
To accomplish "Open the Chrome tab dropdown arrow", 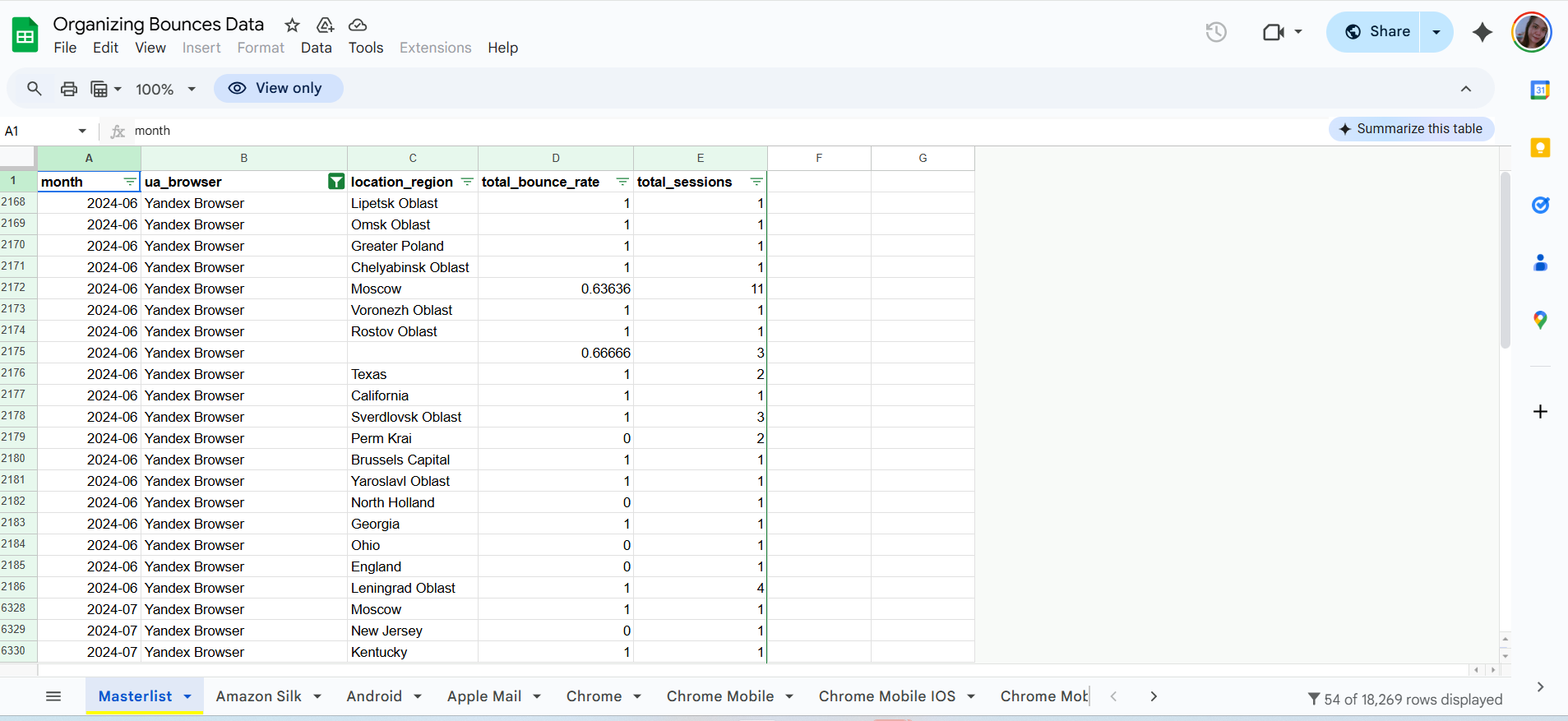I will (637, 696).
